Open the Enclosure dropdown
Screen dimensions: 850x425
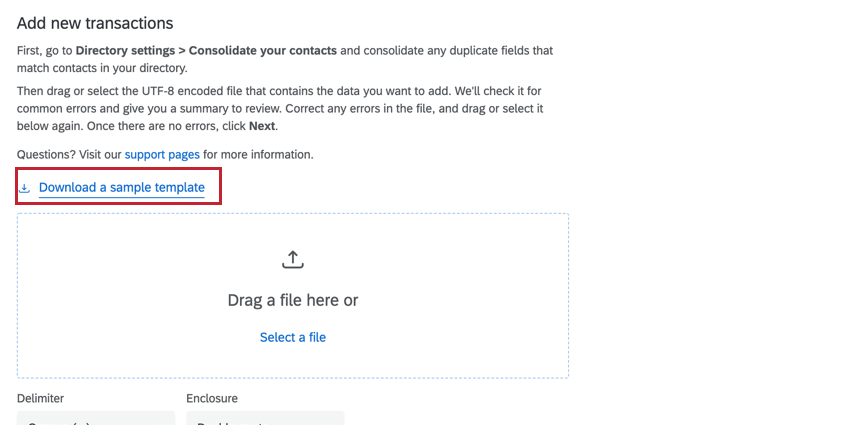[265, 418]
